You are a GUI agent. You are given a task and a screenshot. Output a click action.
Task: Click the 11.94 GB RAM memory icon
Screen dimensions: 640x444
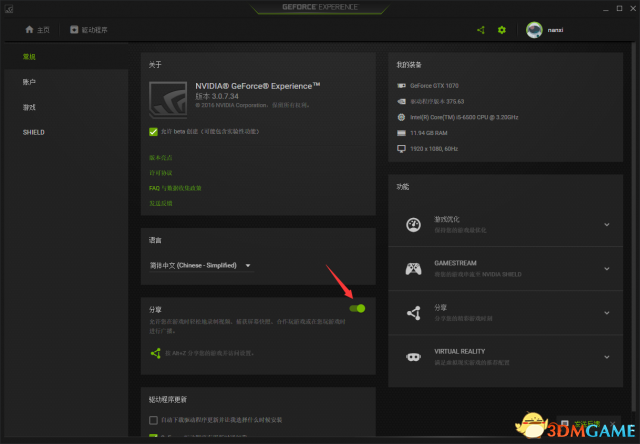402,133
